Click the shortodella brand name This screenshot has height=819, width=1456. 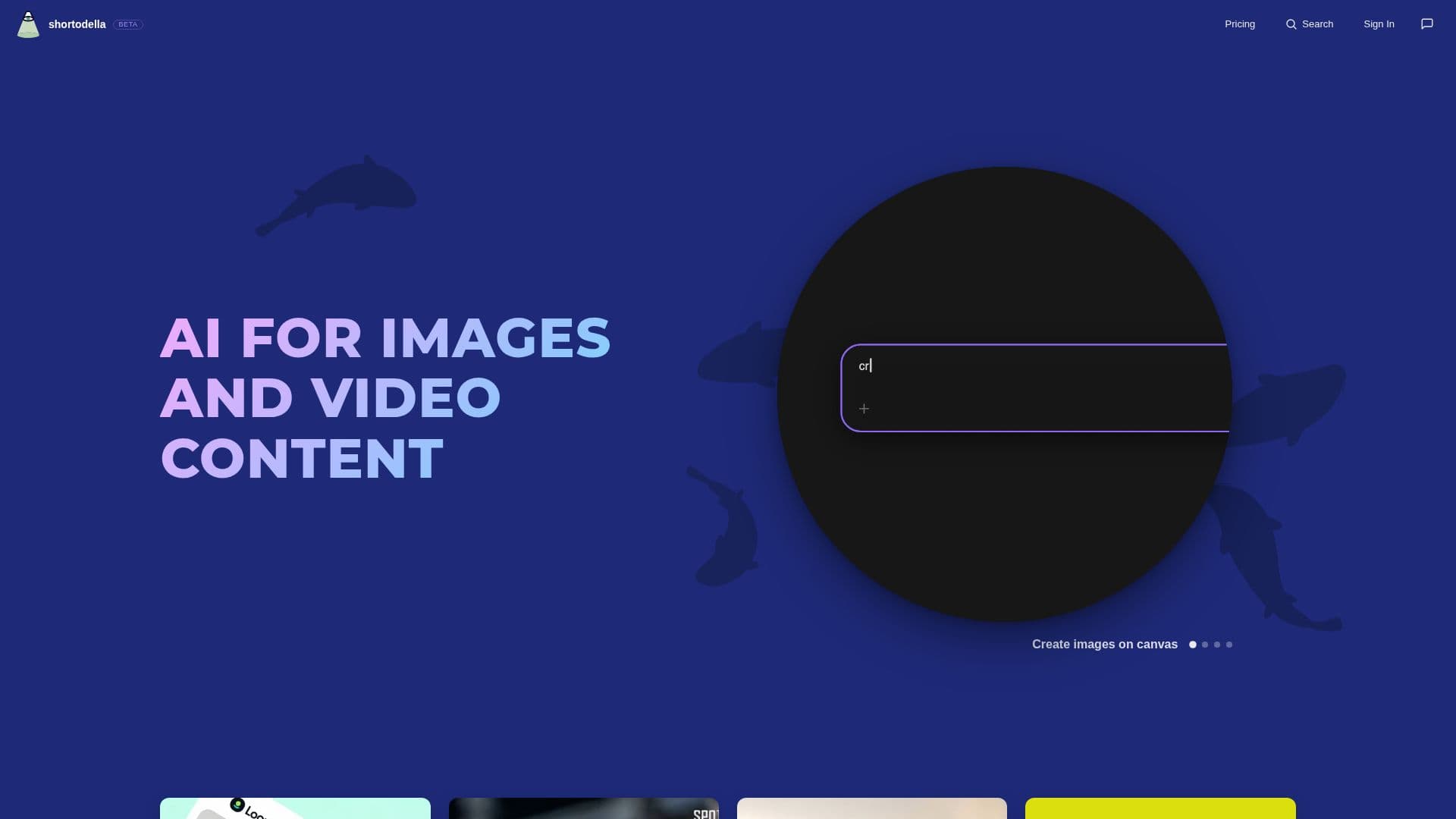[x=77, y=24]
